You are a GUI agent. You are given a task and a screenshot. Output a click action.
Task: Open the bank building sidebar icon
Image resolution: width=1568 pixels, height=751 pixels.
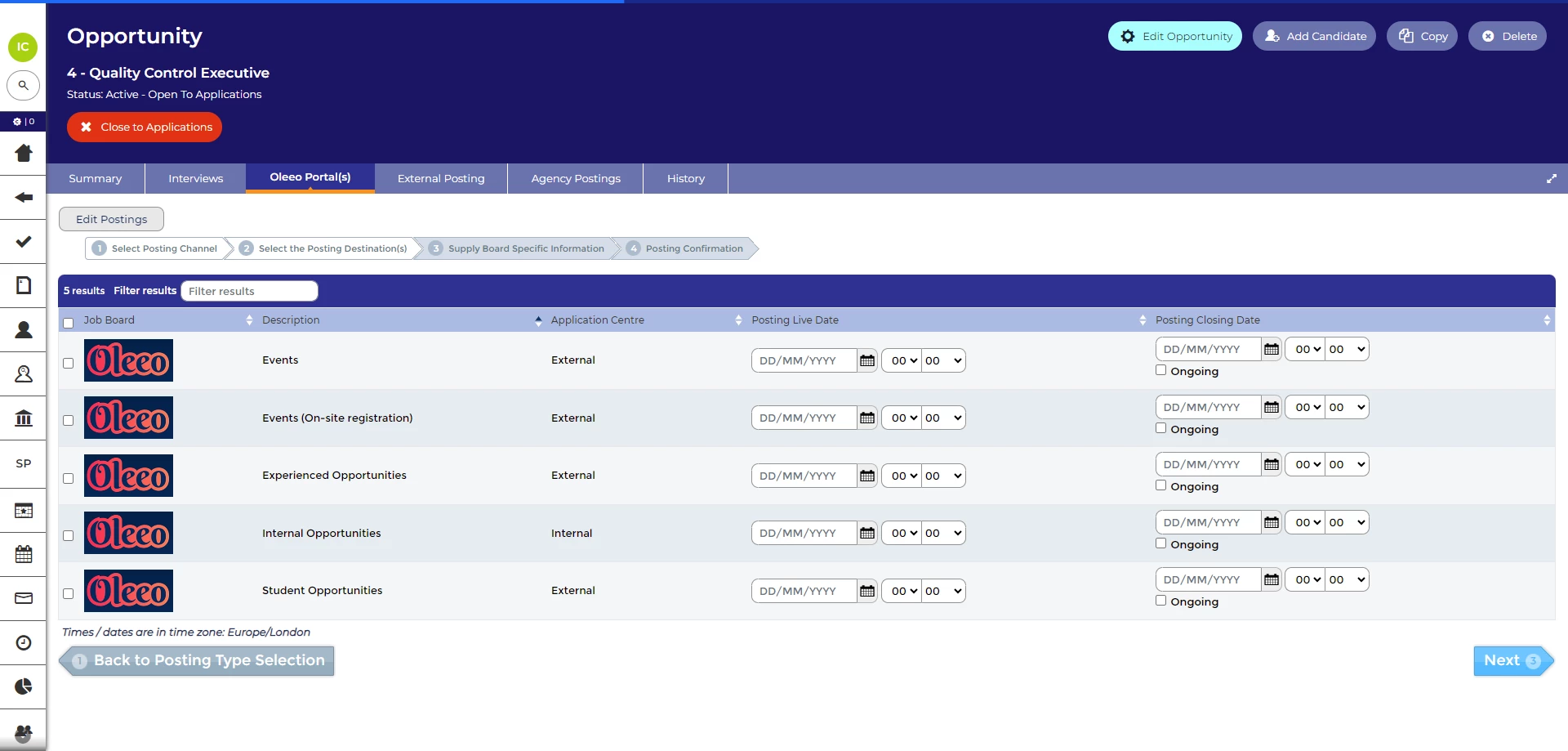pyautogui.click(x=24, y=418)
